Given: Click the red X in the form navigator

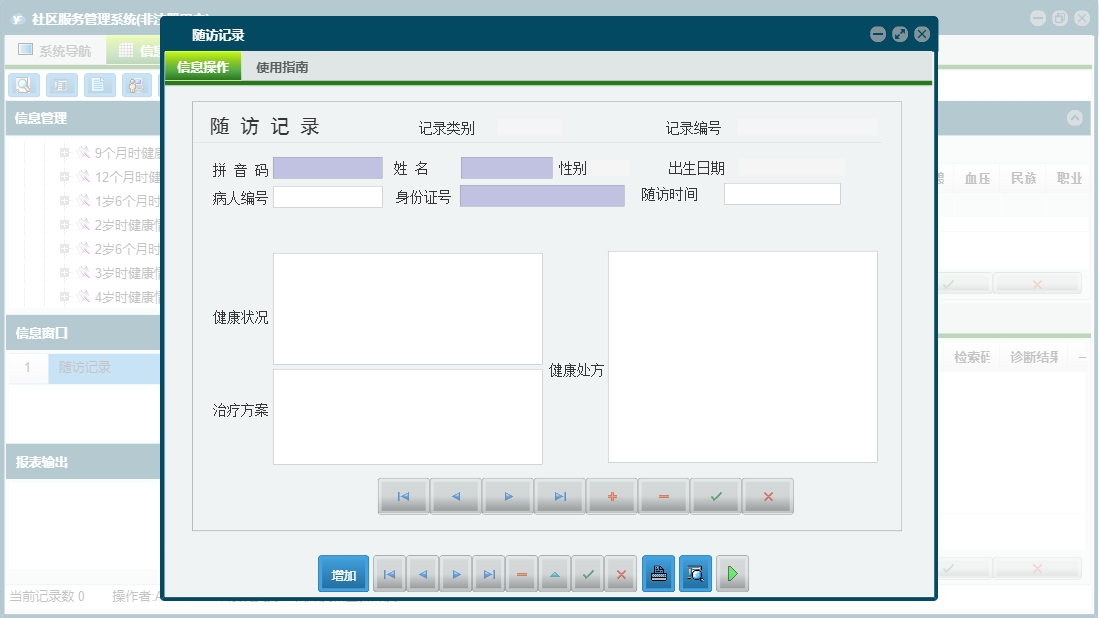Looking at the screenshot, I should (768, 496).
